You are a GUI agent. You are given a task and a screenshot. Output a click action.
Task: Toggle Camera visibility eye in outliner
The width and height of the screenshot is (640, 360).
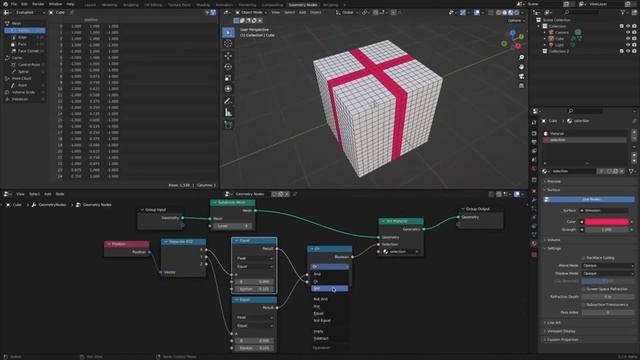pyautogui.click(x=628, y=32)
